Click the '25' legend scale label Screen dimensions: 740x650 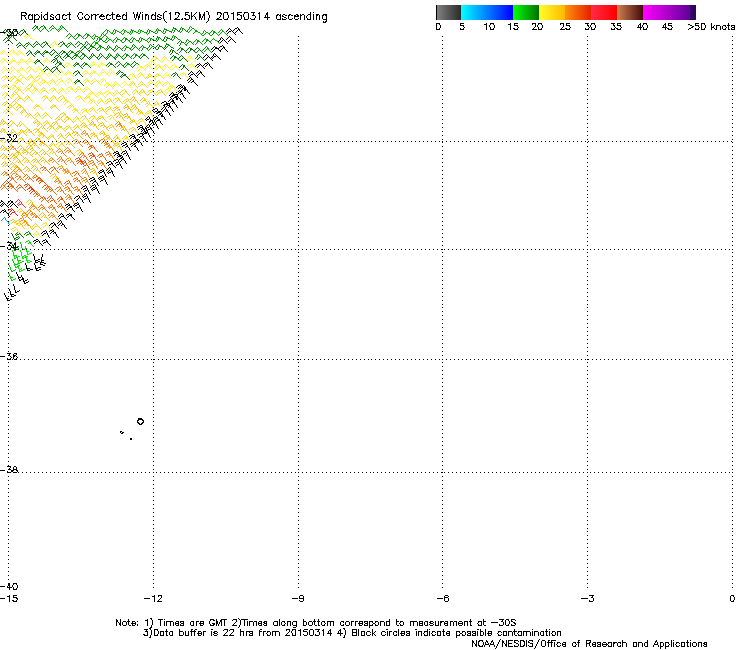point(565,27)
